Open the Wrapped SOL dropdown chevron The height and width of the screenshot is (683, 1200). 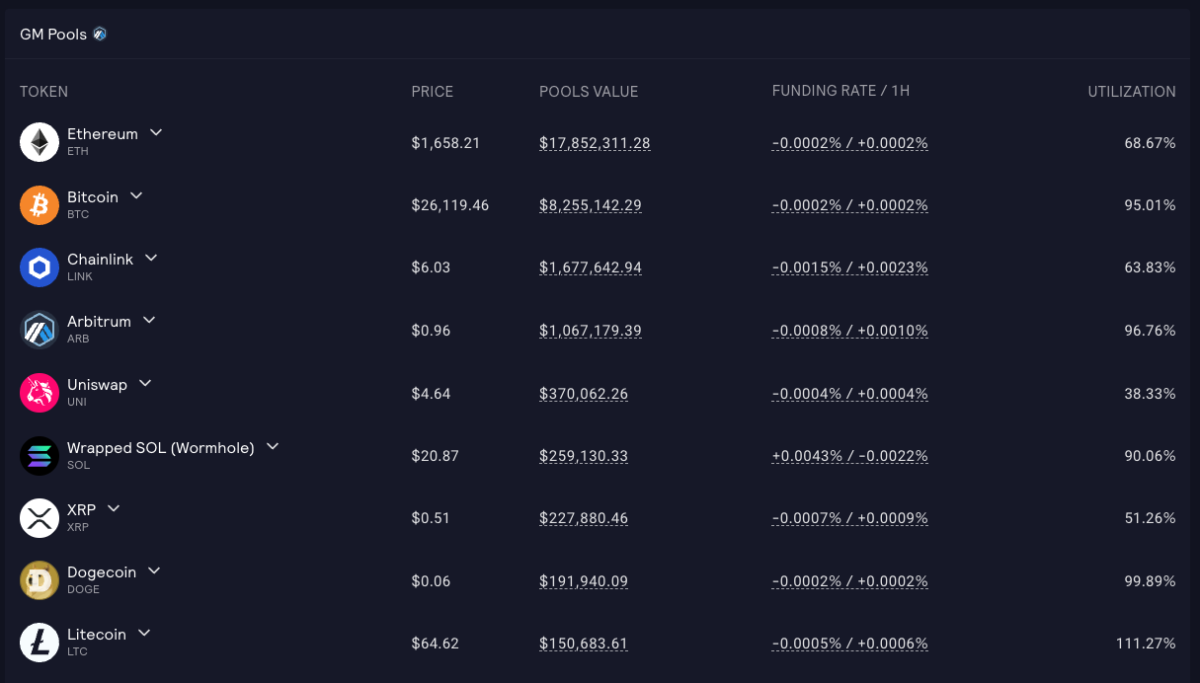(271, 447)
